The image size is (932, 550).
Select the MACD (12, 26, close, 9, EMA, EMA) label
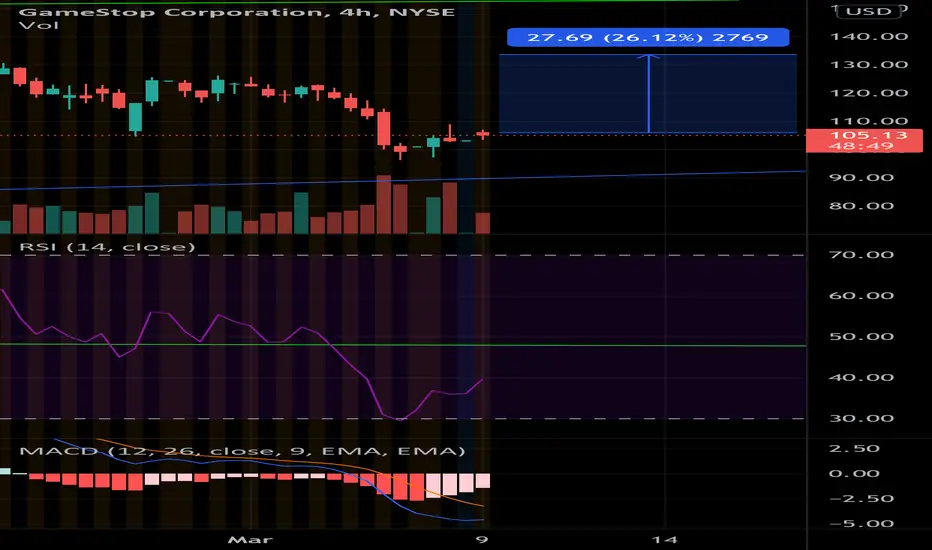[242, 451]
